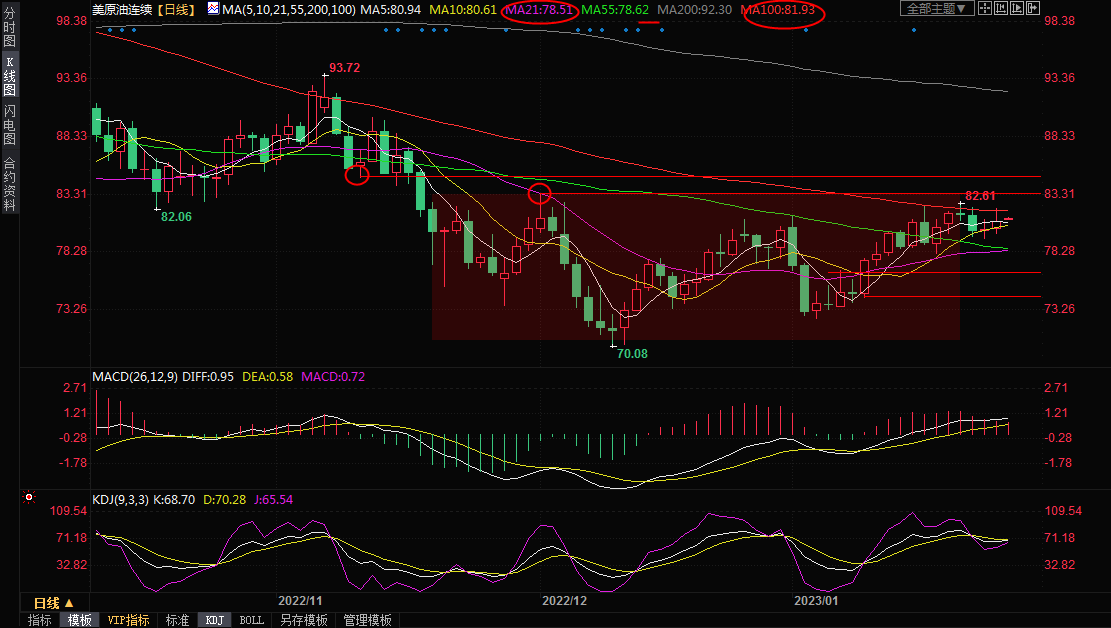Click the MA indicator chart icon
The image size is (1111, 628).
213,9
